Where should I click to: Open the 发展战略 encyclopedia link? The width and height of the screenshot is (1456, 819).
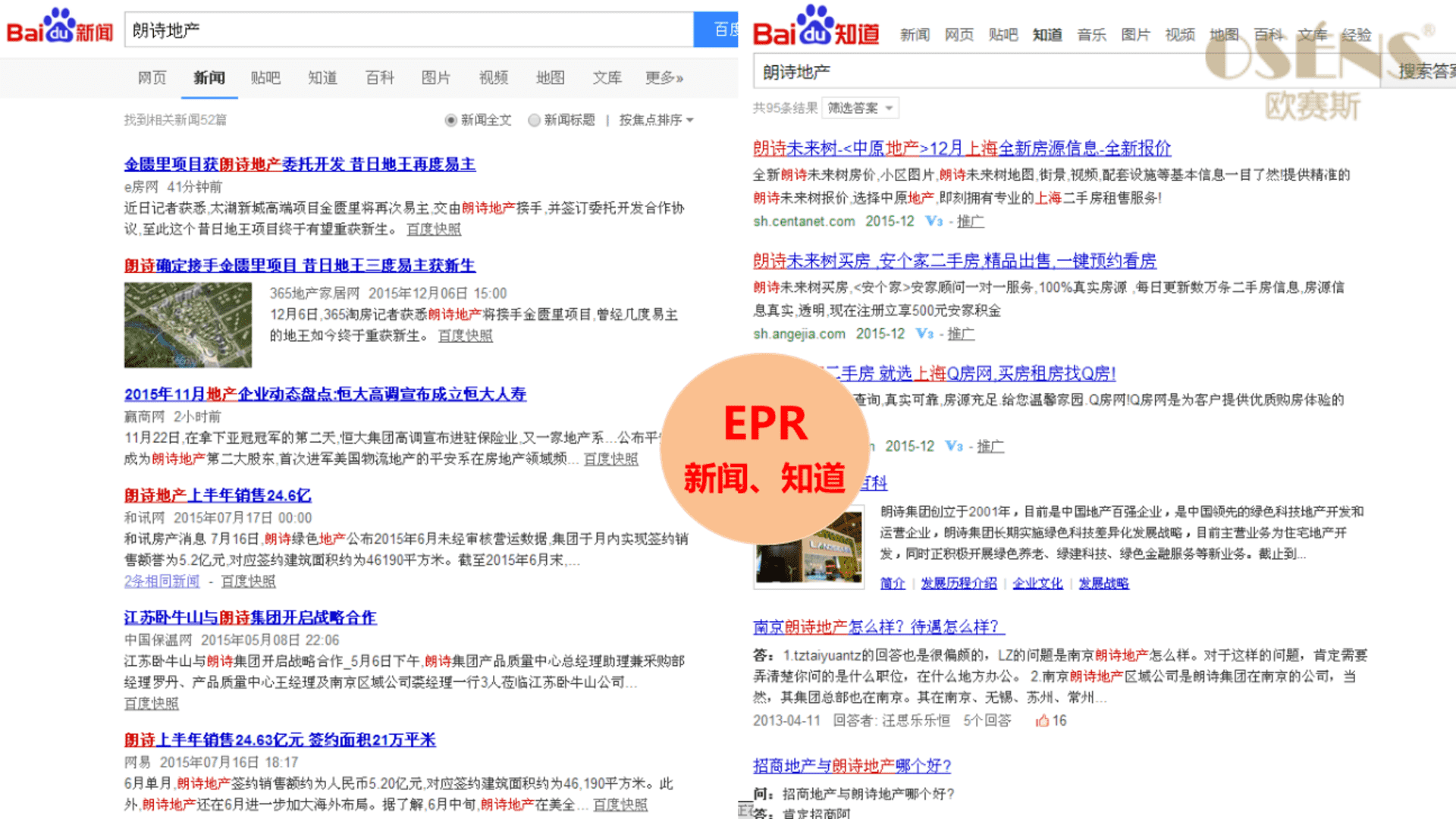click(1103, 583)
